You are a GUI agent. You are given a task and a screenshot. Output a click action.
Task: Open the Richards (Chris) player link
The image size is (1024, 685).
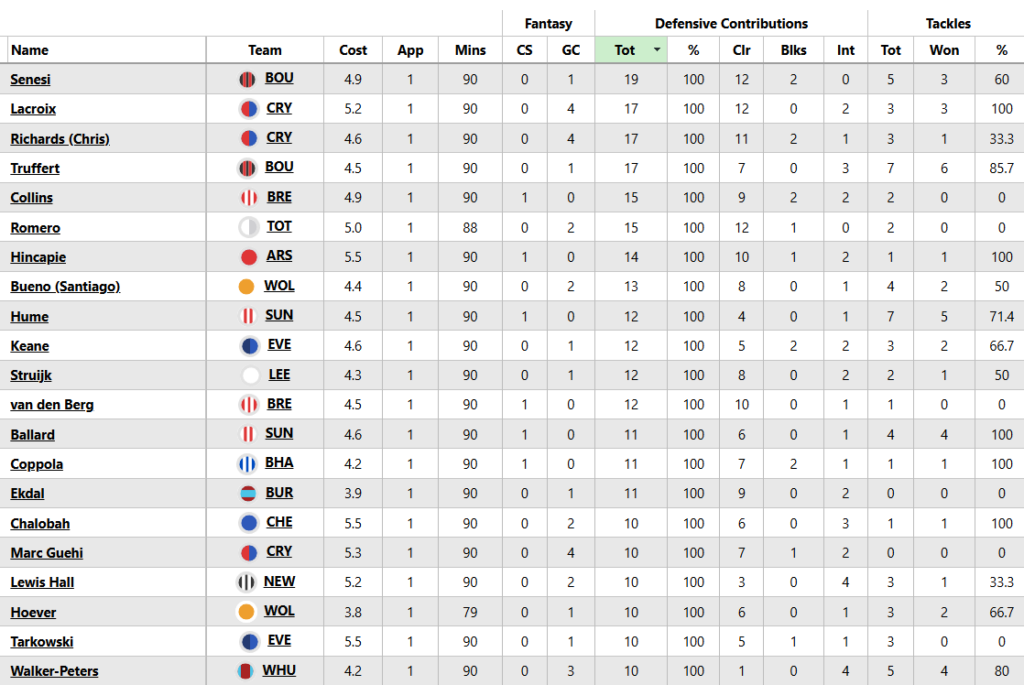[x=60, y=139]
